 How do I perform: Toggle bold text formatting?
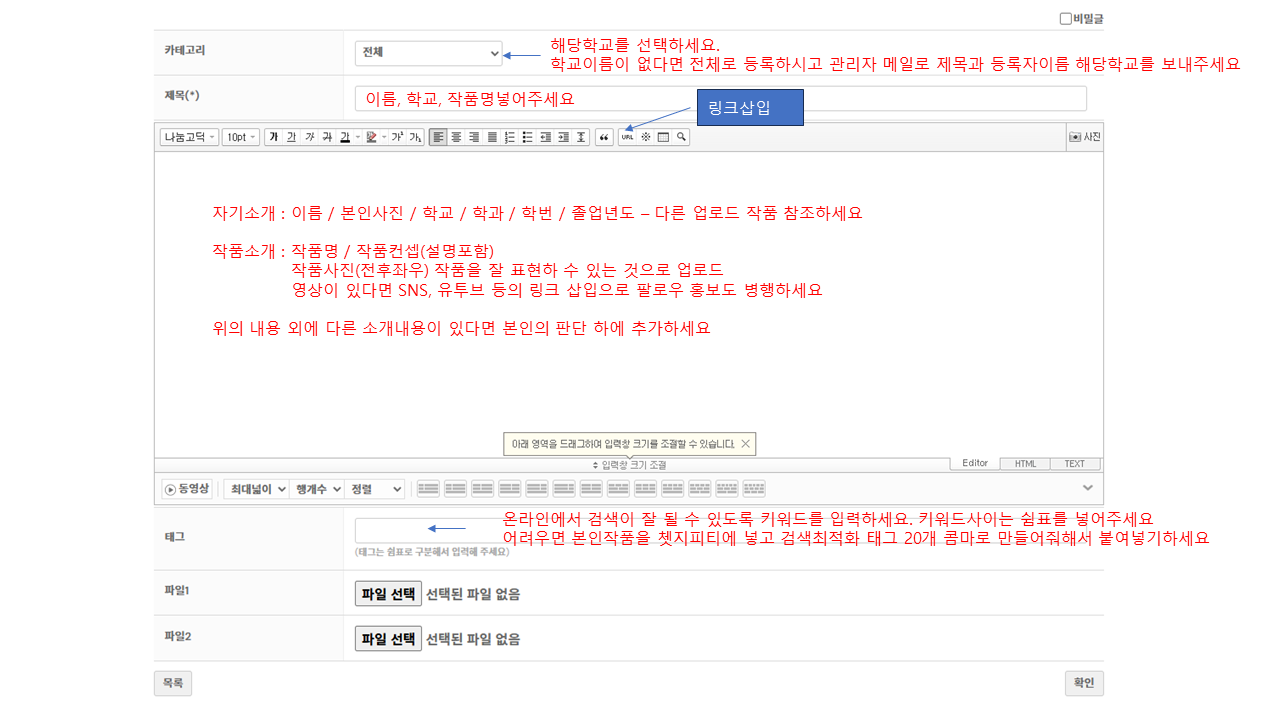coord(273,137)
